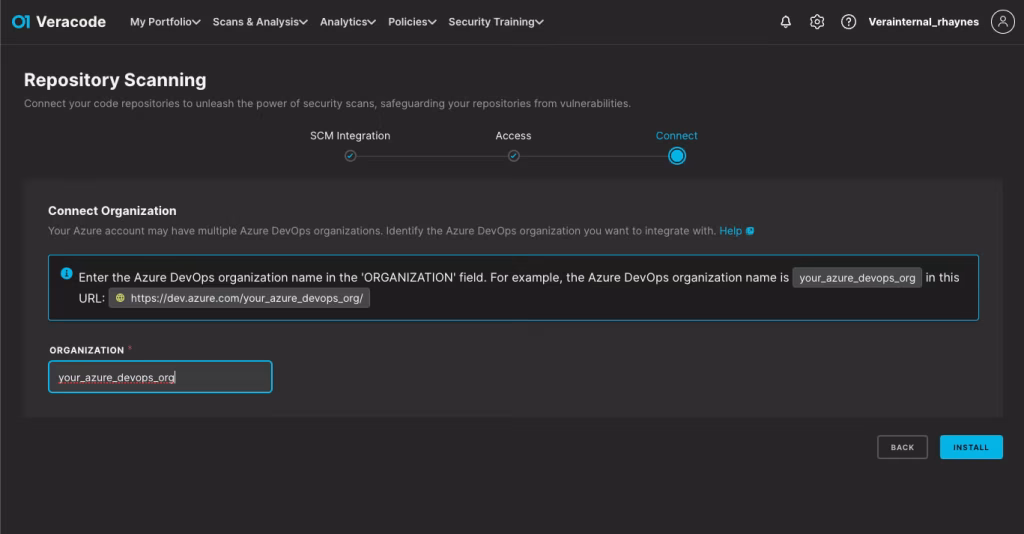Click the external link icon beside Help
Viewport: 1024px width, 534px height.
(x=750, y=231)
